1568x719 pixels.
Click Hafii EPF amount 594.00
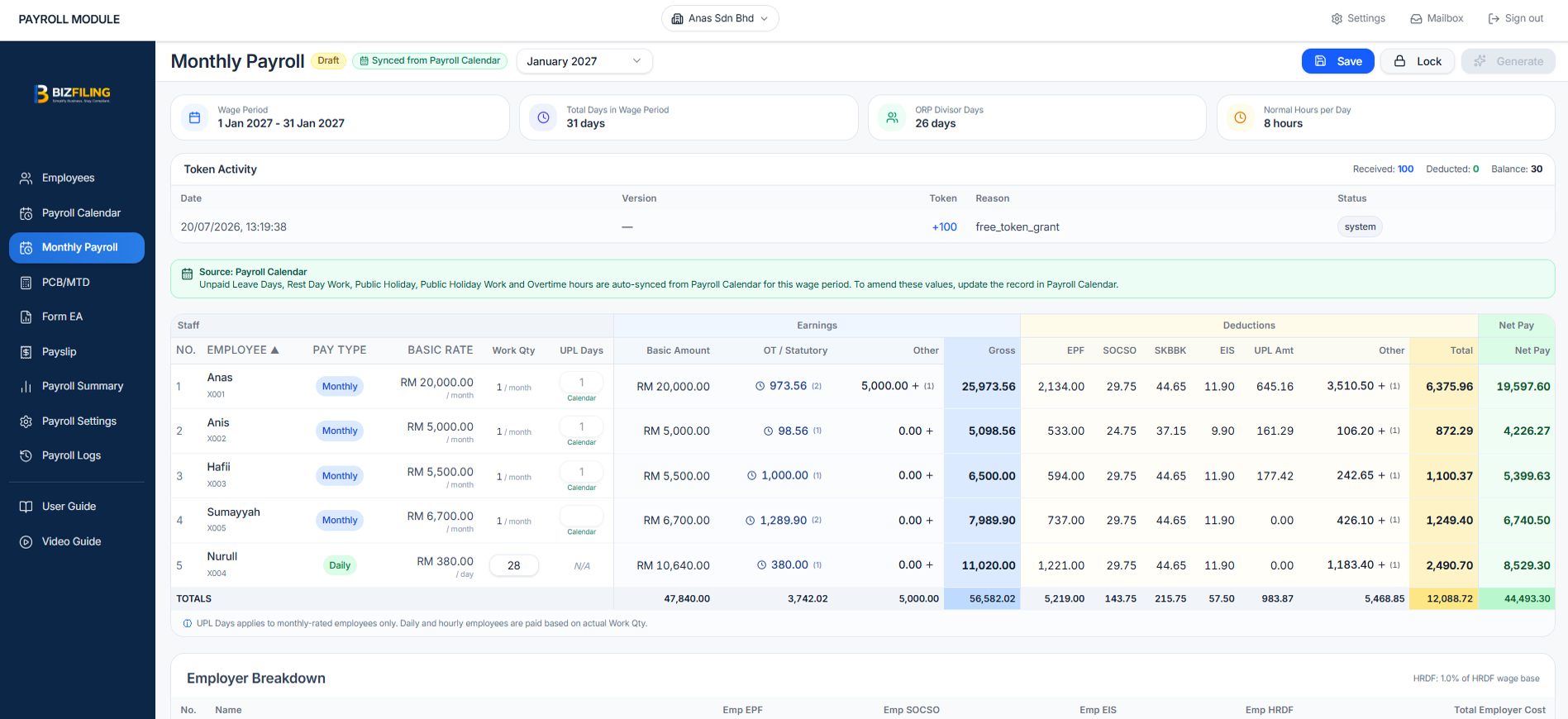1065,476
